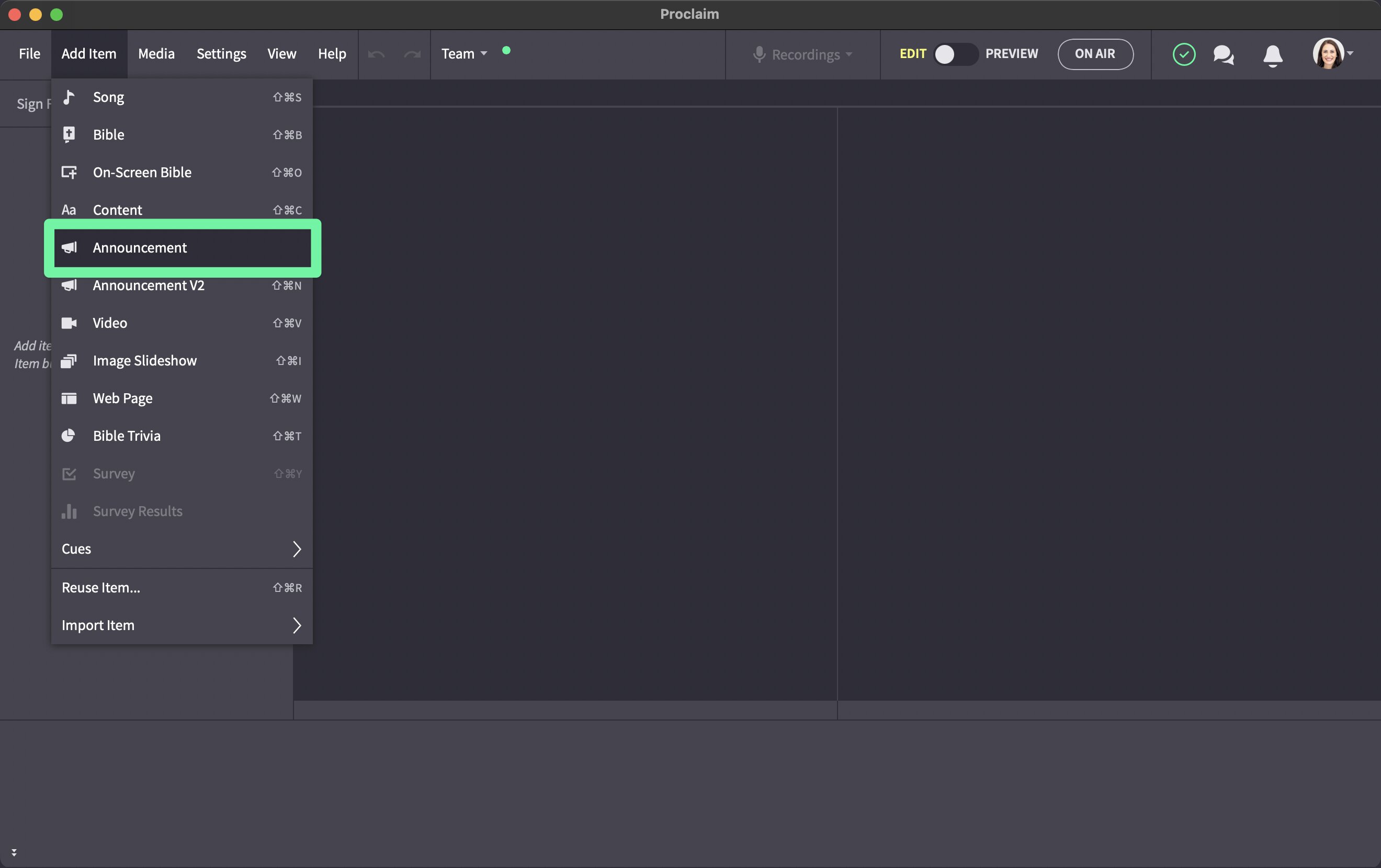The height and width of the screenshot is (868, 1381).
Task: Open the Media menu
Action: [156, 53]
